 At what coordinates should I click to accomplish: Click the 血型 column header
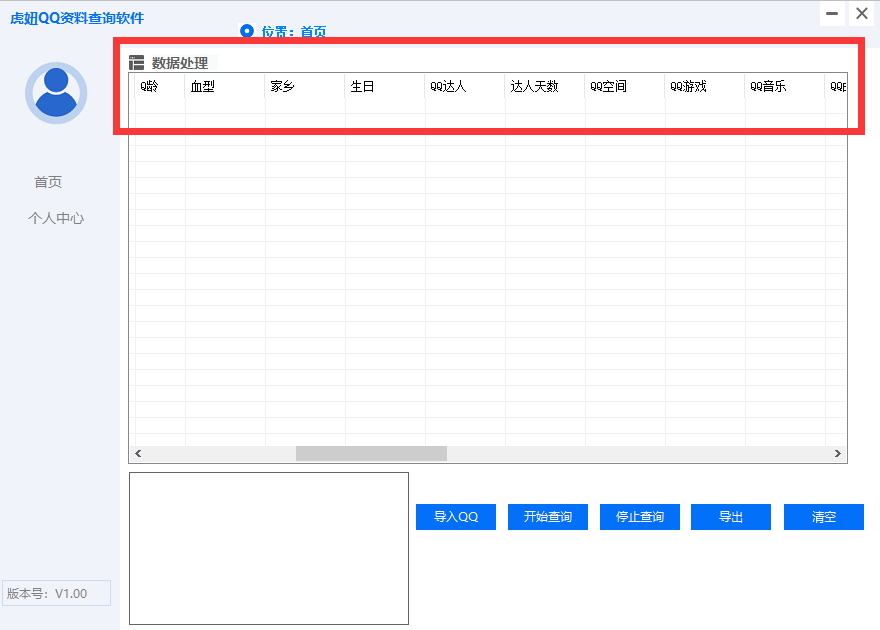tap(225, 86)
